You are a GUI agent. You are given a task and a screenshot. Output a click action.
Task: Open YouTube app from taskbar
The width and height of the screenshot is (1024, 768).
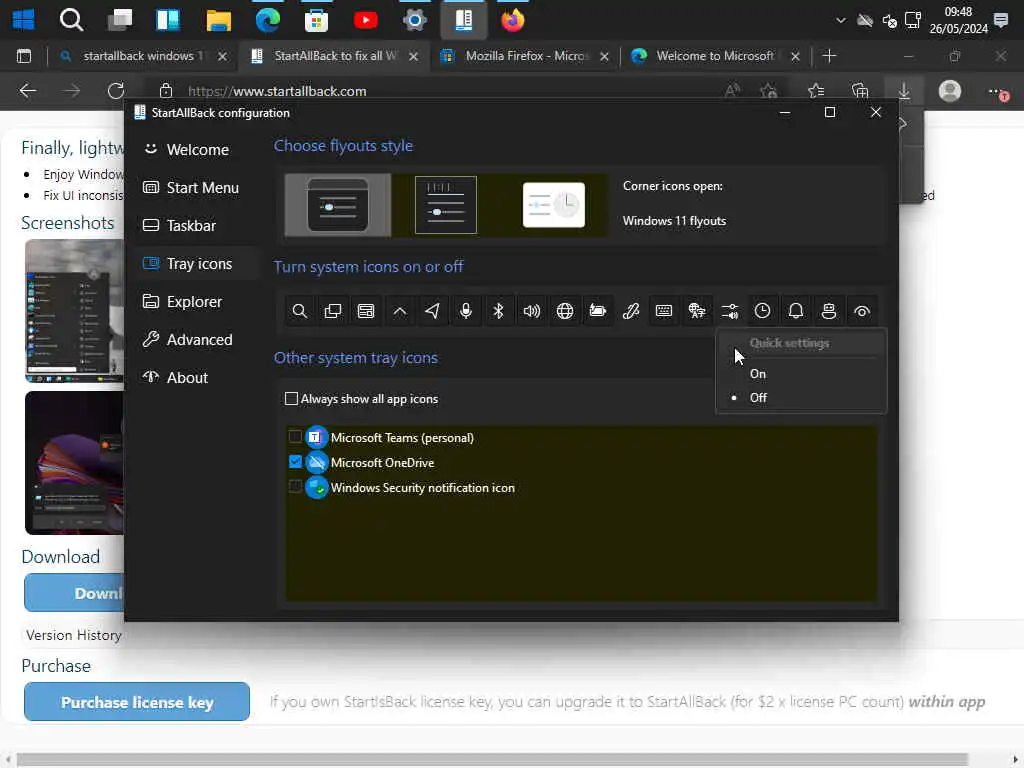[x=366, y=20]
